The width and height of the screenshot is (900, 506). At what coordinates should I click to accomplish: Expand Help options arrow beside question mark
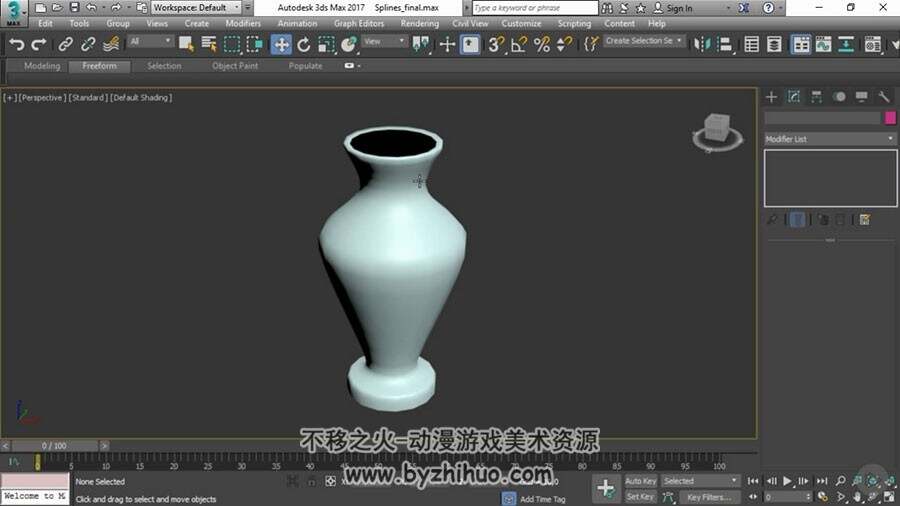pyautogui.click(x=781, y=8)
